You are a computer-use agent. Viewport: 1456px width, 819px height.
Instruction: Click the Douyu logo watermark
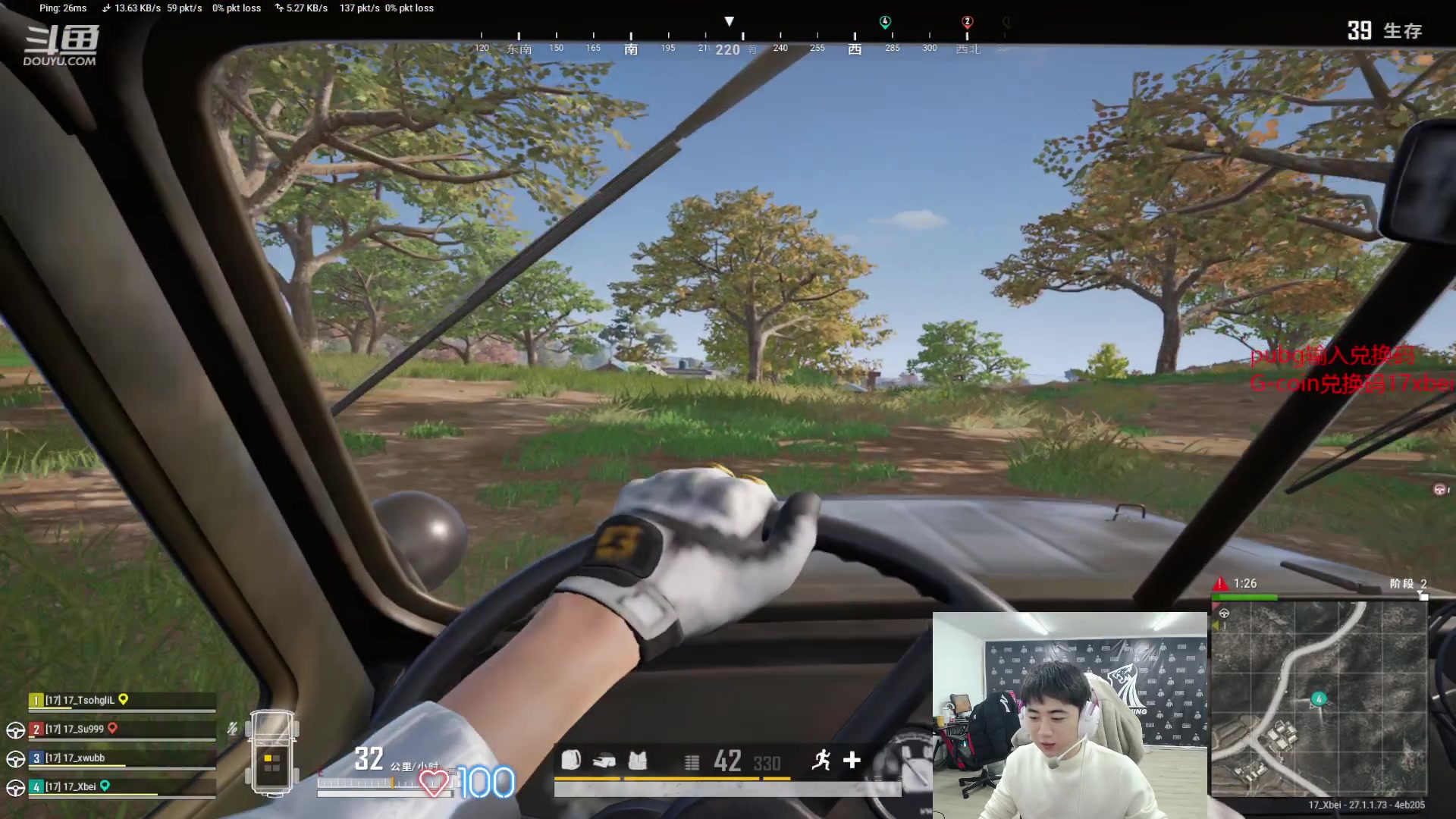61,45
